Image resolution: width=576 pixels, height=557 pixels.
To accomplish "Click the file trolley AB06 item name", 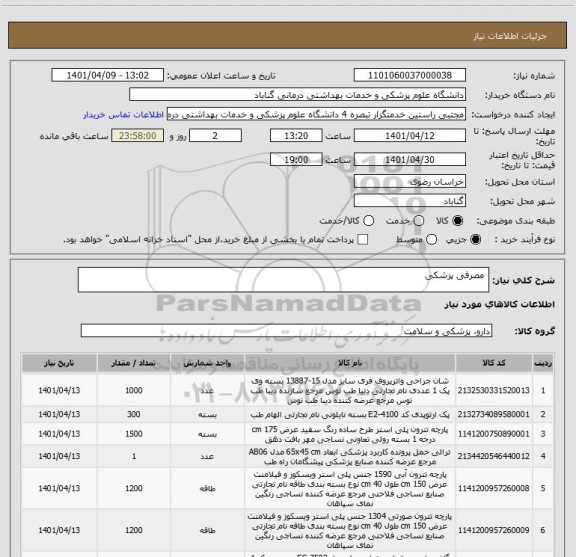I will coord(350,456).
